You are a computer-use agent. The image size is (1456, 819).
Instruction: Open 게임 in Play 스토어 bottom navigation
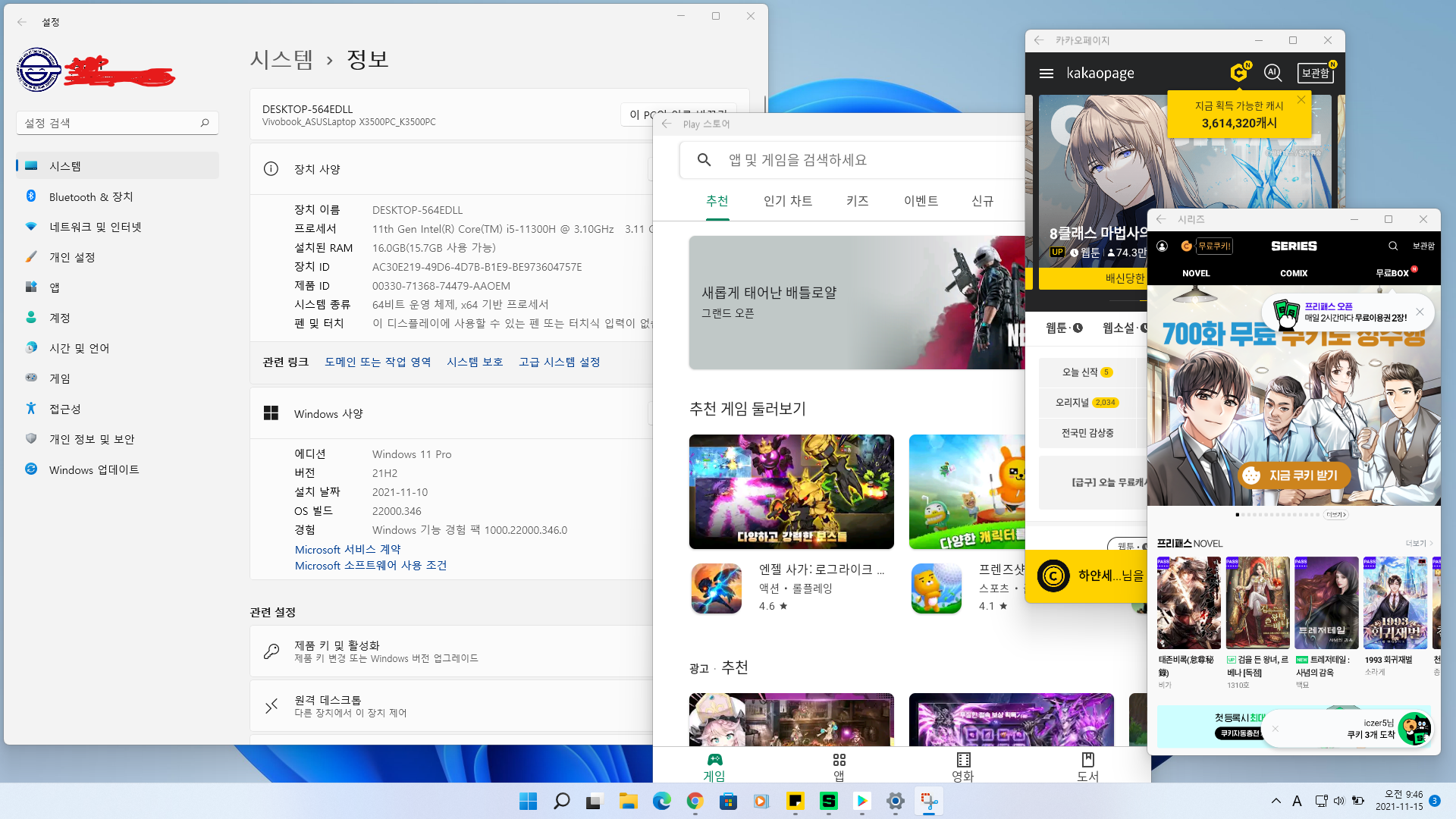pyautogui.click(x=714, y=767)
